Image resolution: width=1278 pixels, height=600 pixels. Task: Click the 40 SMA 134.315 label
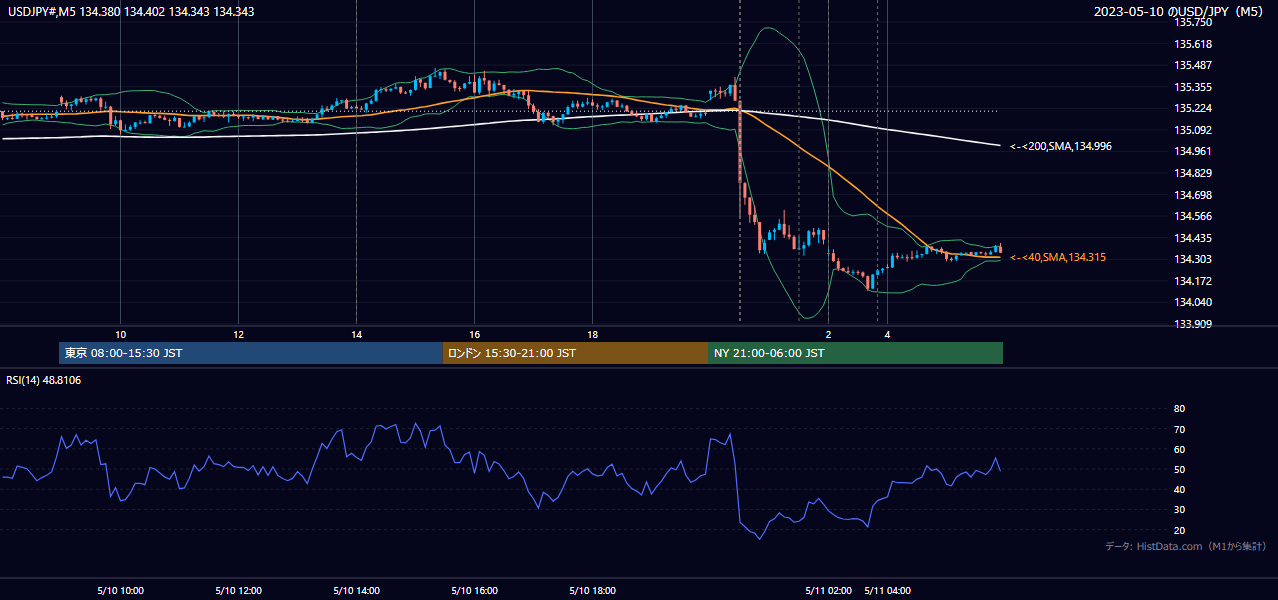pyautogui.click(x=1057, y=258)
